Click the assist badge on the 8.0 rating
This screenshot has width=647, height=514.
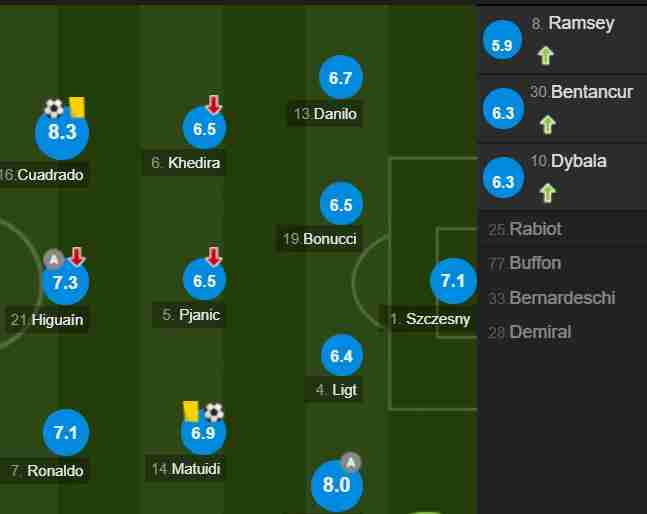pyautogui.click(x=350, y=462)
